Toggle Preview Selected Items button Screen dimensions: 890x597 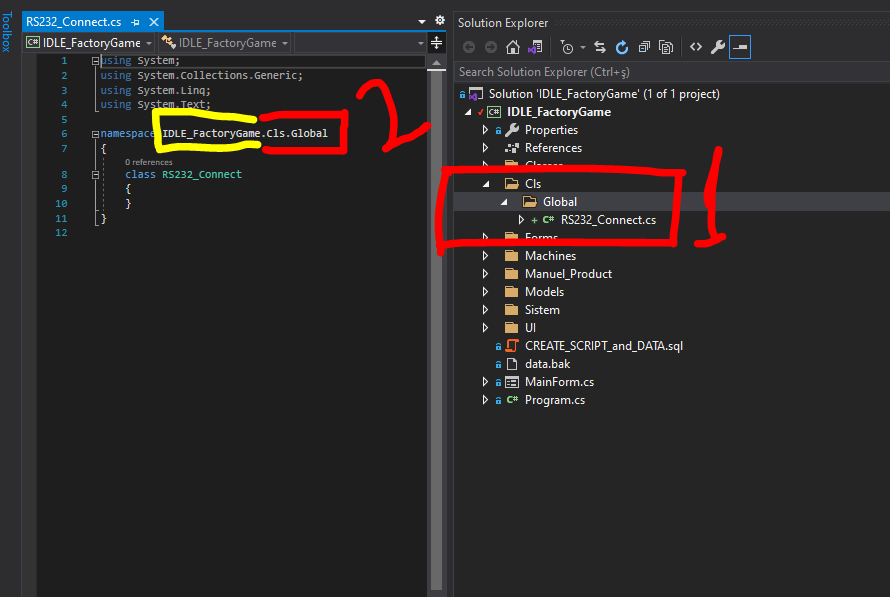tap(740, 47)
